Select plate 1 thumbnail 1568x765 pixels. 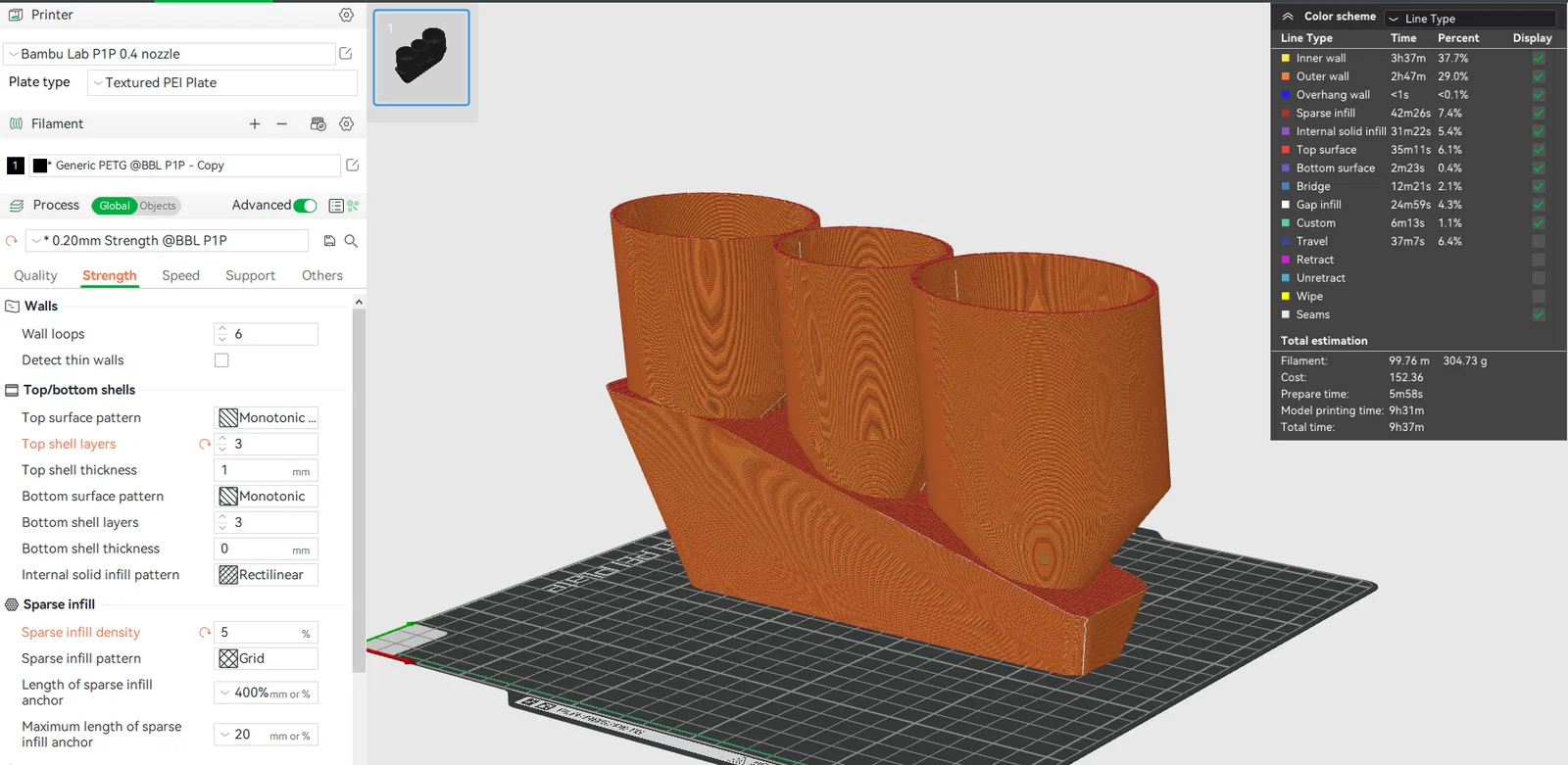click(421, 58)
